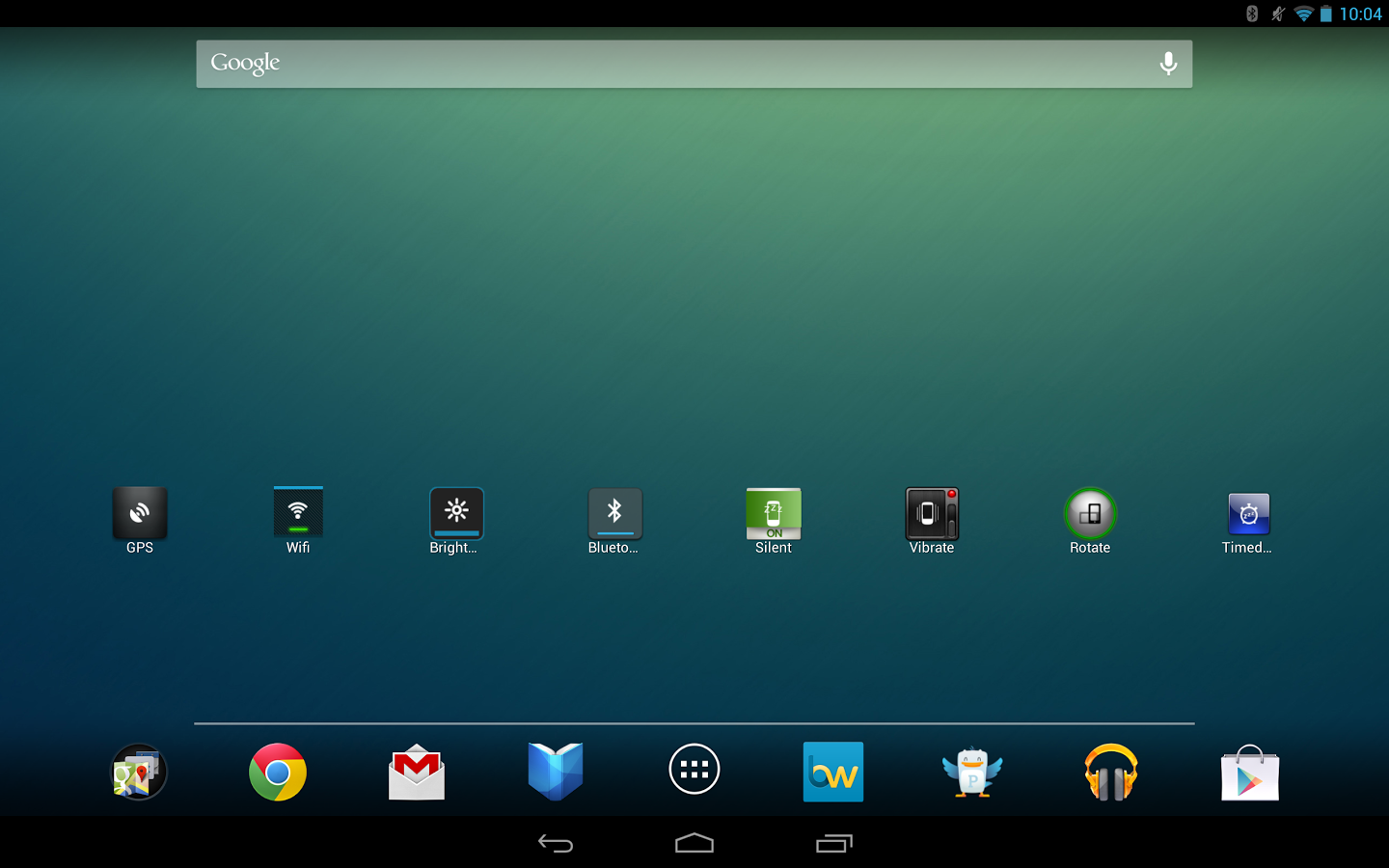Tap the battery status icon

(x=1326, y=14)
